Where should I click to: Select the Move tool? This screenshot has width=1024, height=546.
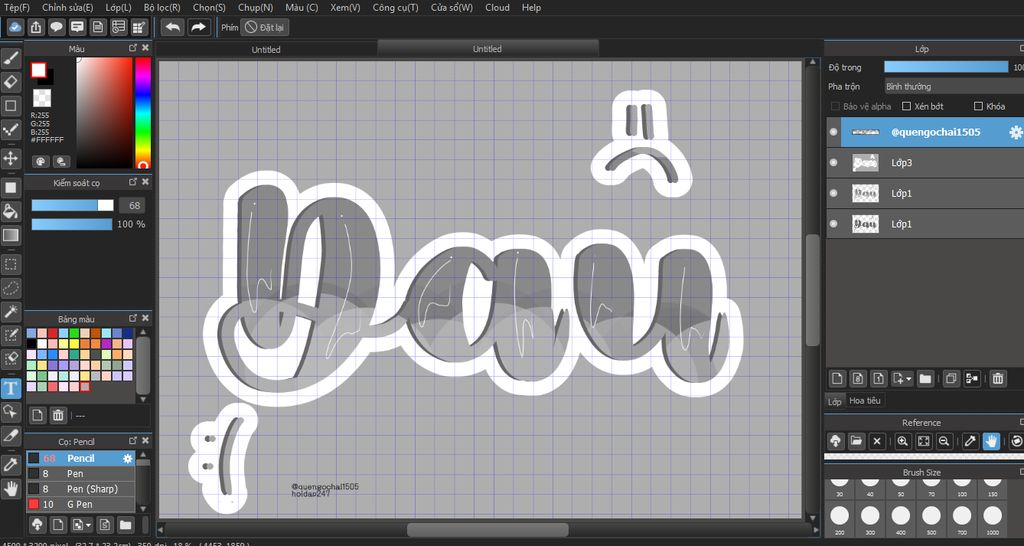pos(11,158)
